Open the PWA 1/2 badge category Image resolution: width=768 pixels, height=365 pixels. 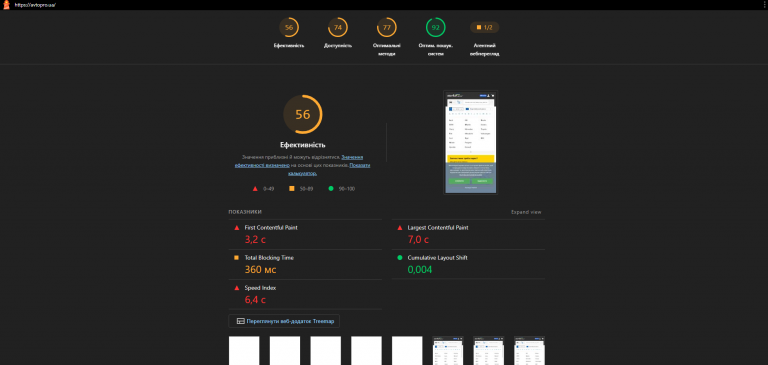tap(484, 27)
